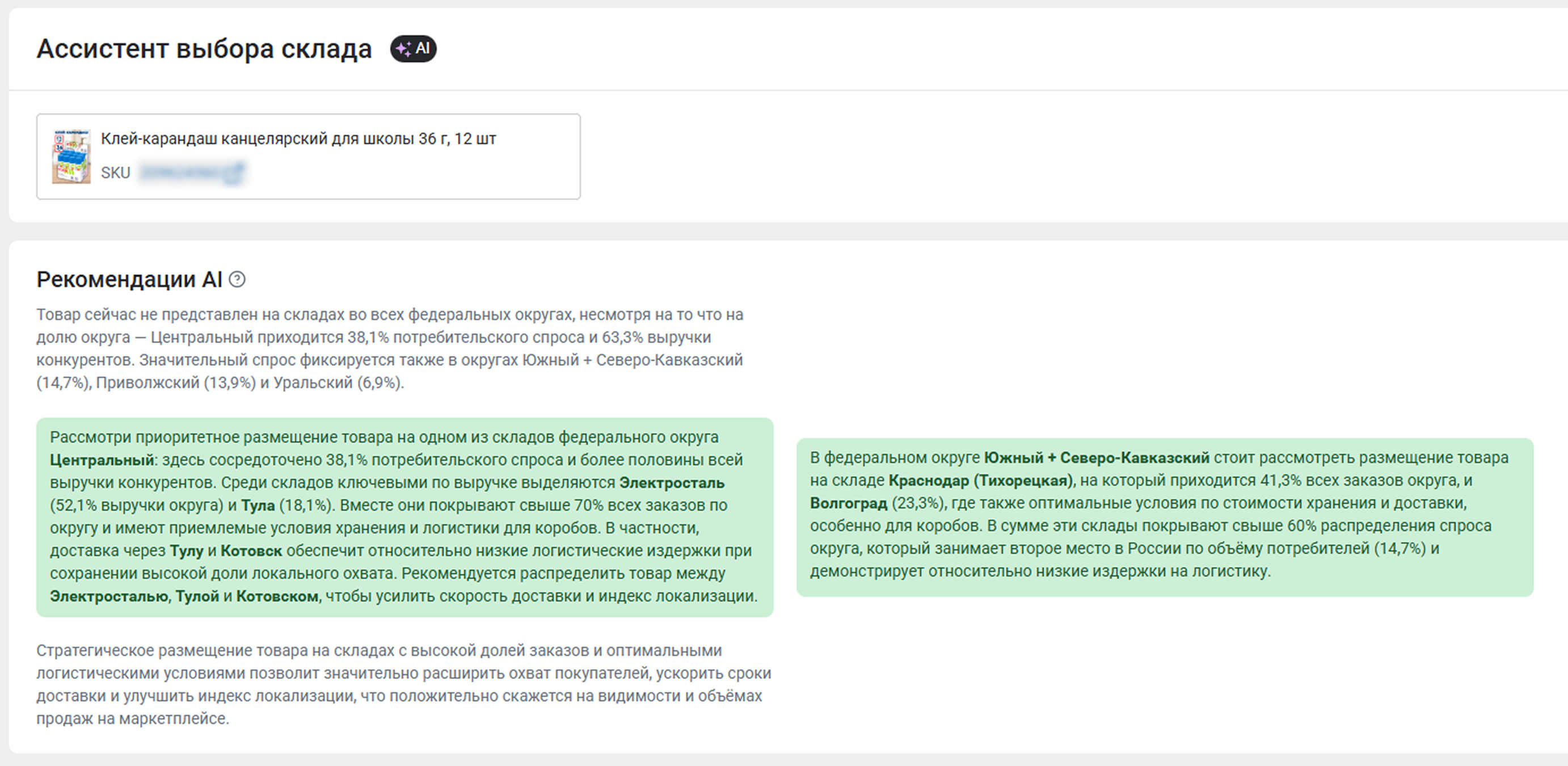This screenshot has height=766, width=1568.
Task: Click the bold Центральный district name
Action: 102,460
